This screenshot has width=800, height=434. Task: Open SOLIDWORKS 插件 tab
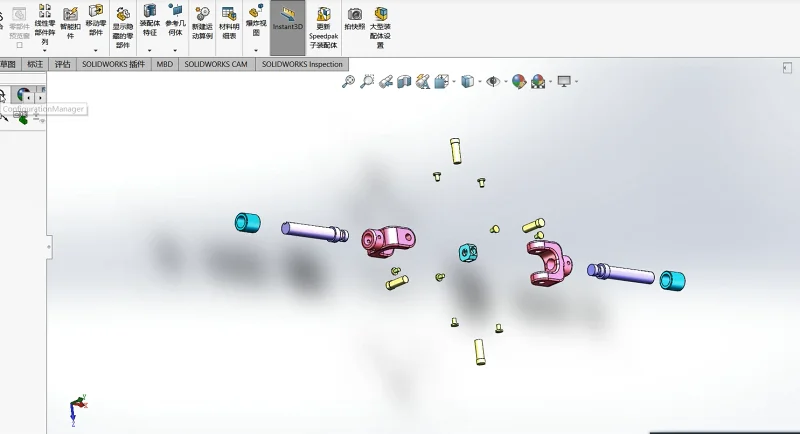113,64
